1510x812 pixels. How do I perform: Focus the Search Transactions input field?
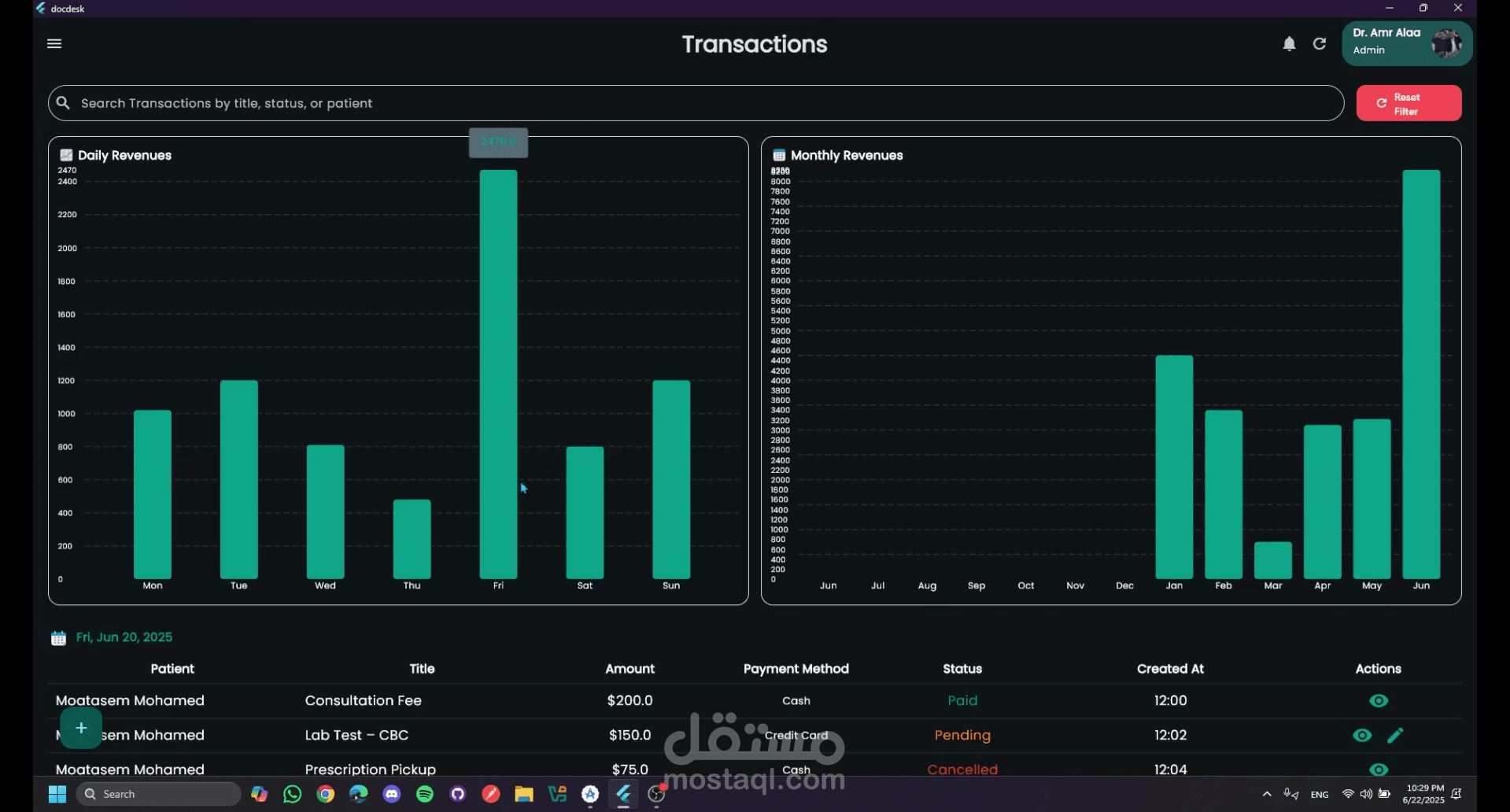click(x=696, y=103)
